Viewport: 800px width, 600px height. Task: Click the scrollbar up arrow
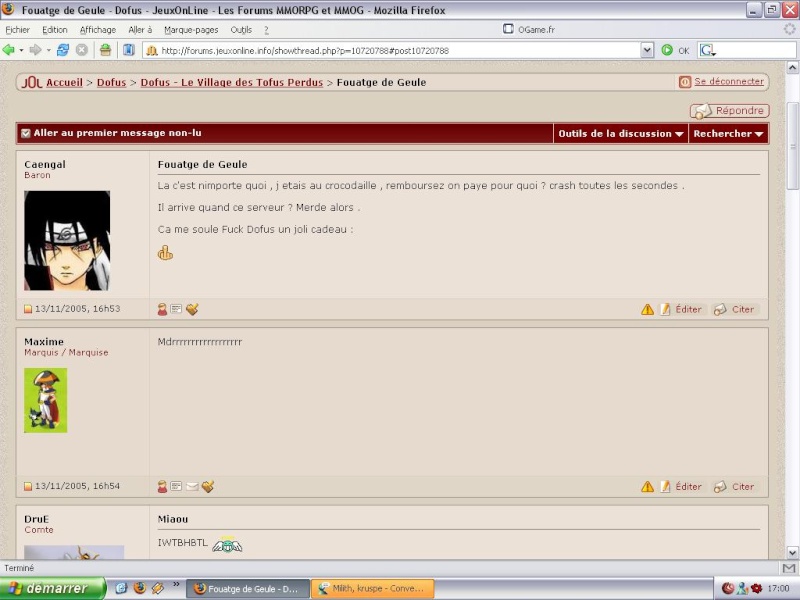792,67
